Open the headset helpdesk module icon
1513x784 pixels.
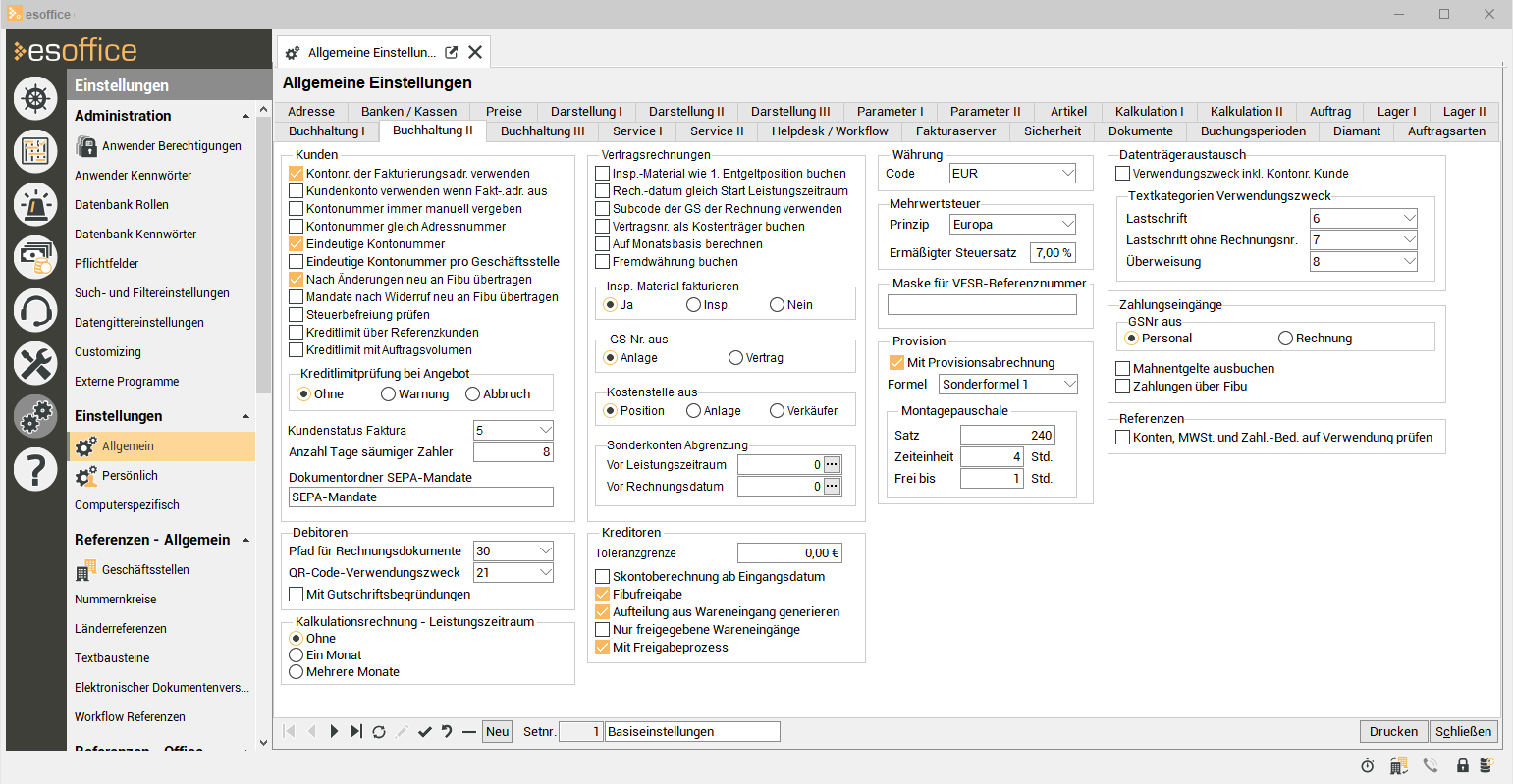pyautogui.click(x=35, y=311)
